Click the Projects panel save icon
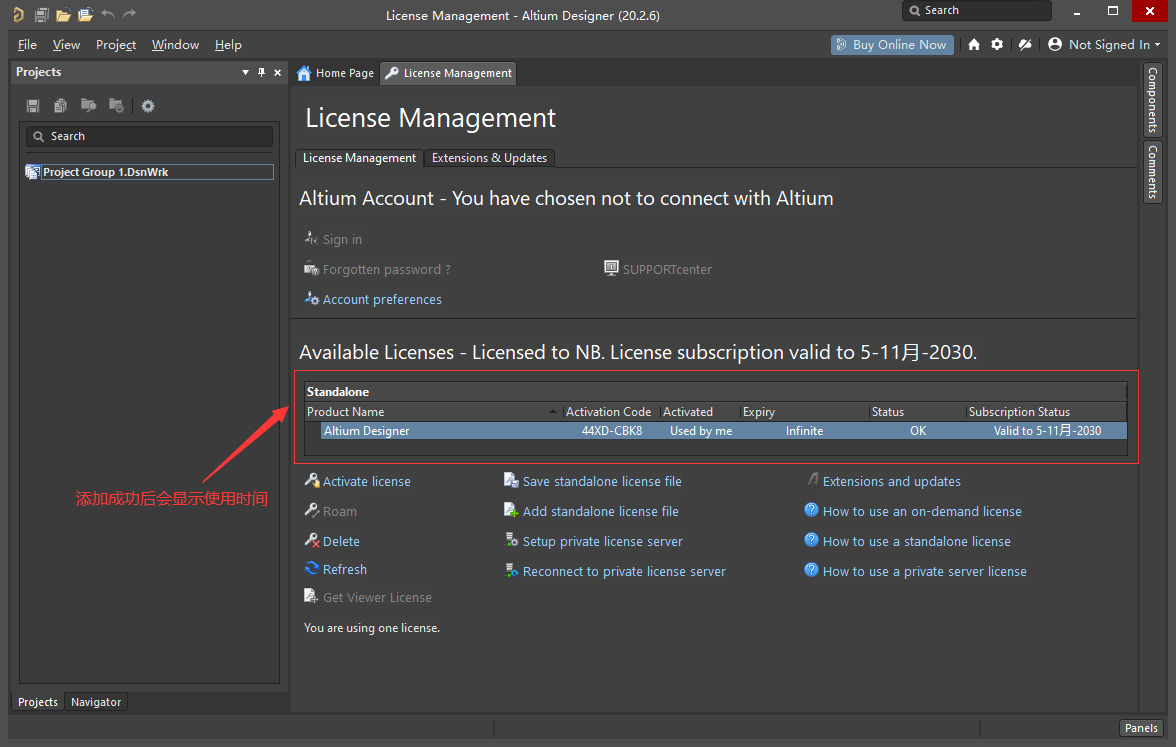 tap(33, 106)
